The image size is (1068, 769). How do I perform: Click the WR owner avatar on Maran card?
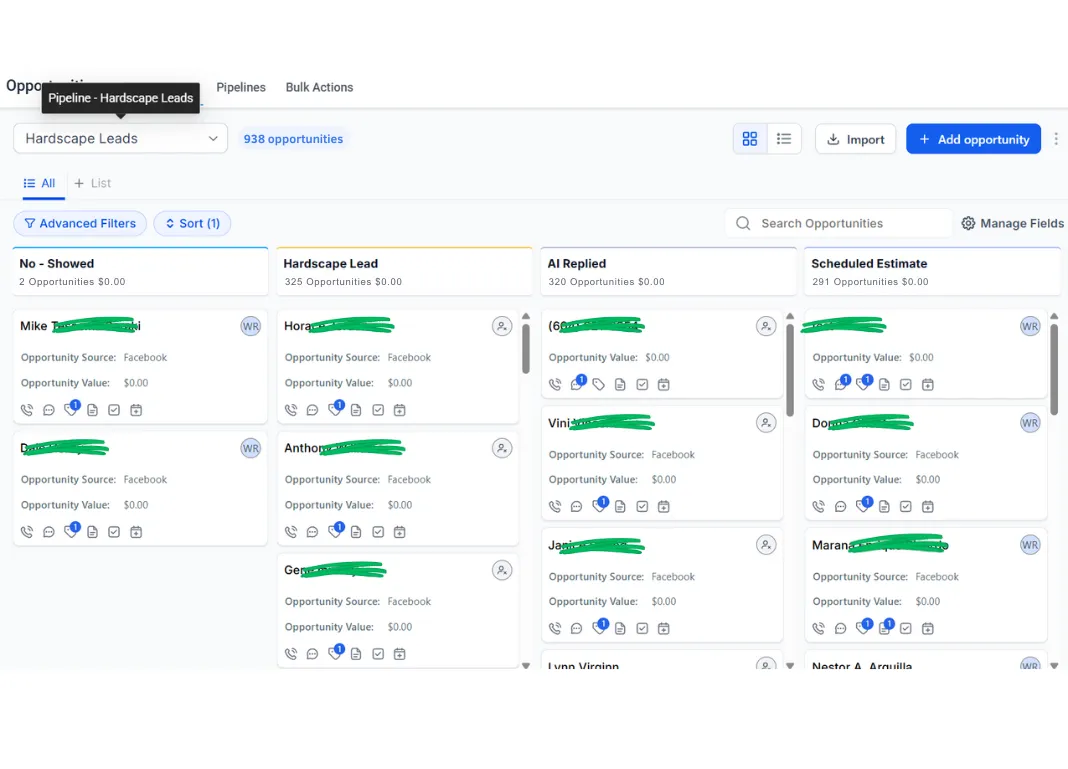click(x=1030, y=545)
